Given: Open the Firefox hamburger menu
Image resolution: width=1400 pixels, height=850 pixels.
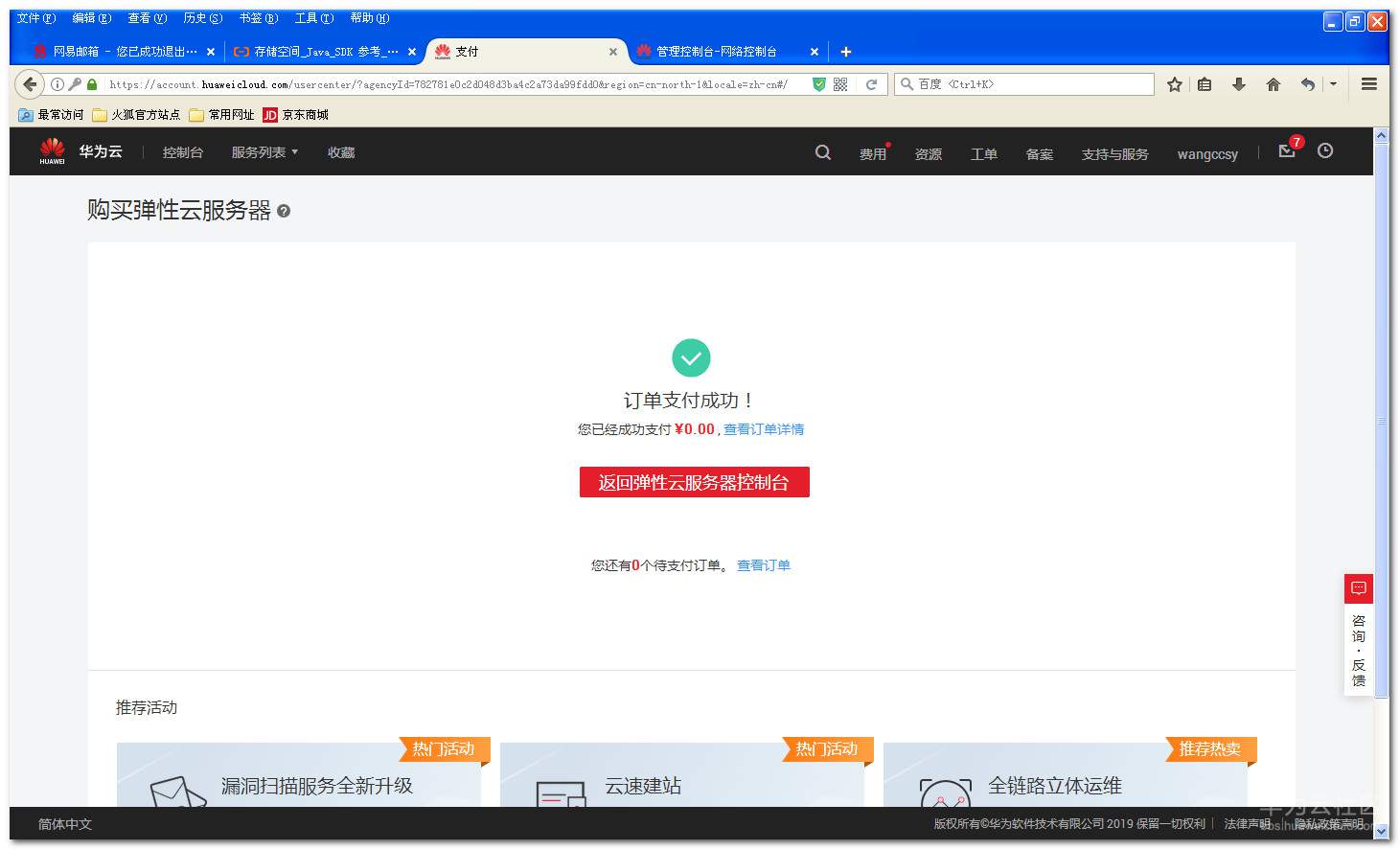Looking at the screenshot, I should click(1369, 84).
